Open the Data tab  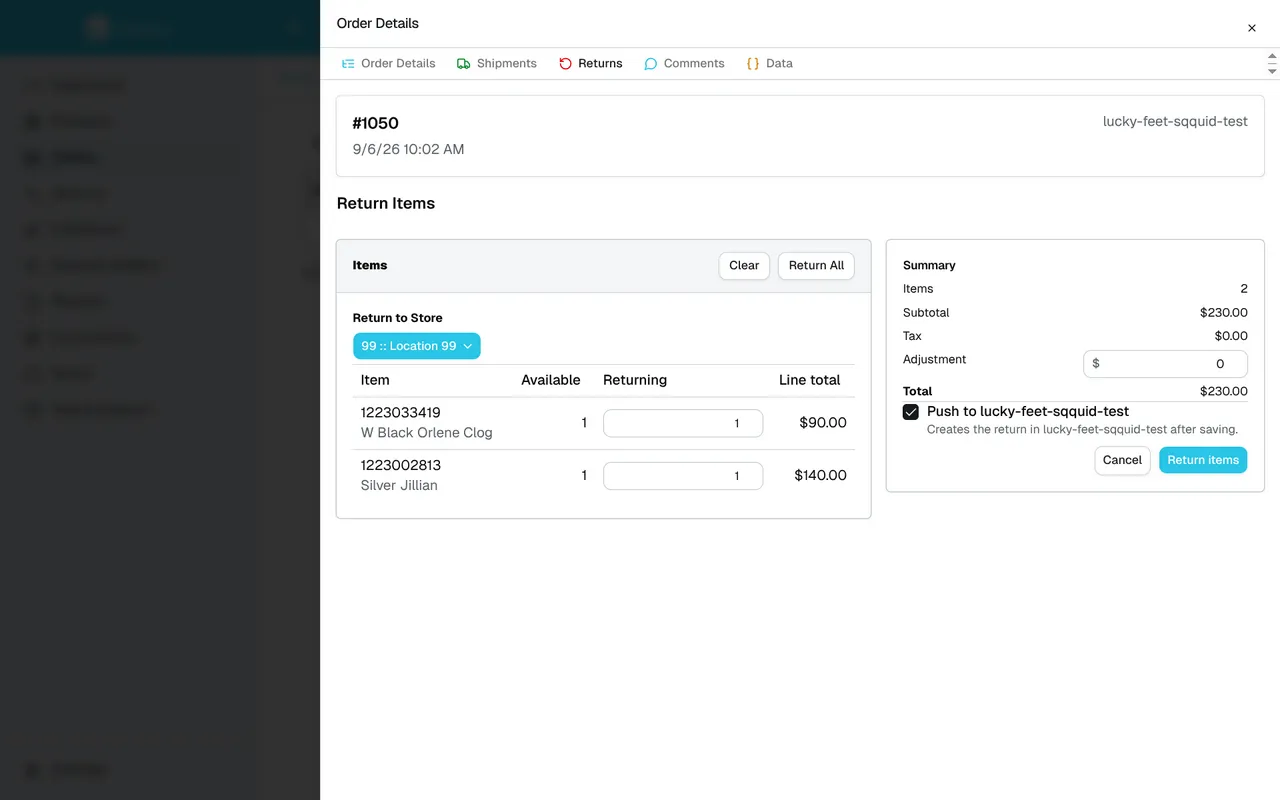coord(769,63)
